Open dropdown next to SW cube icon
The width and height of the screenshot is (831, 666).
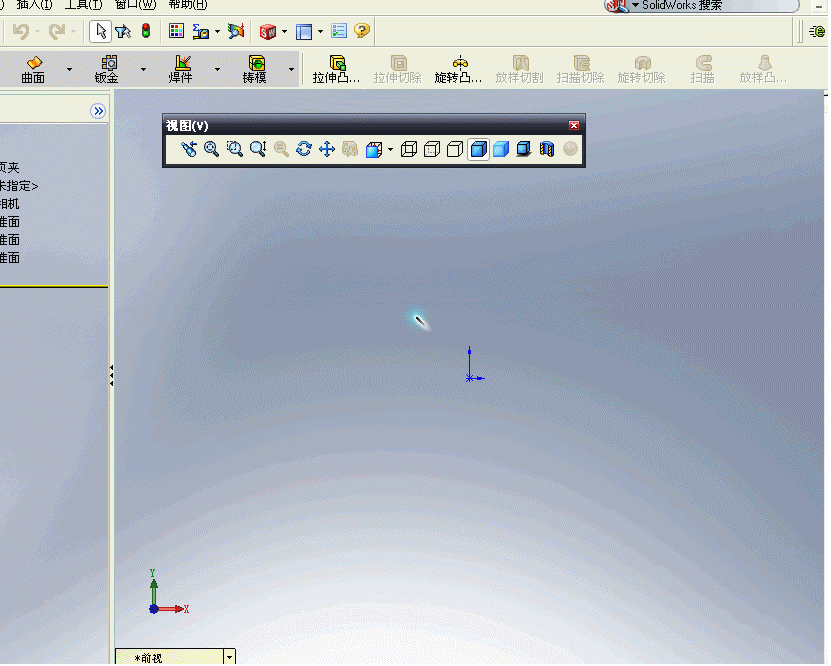[284, 32]
